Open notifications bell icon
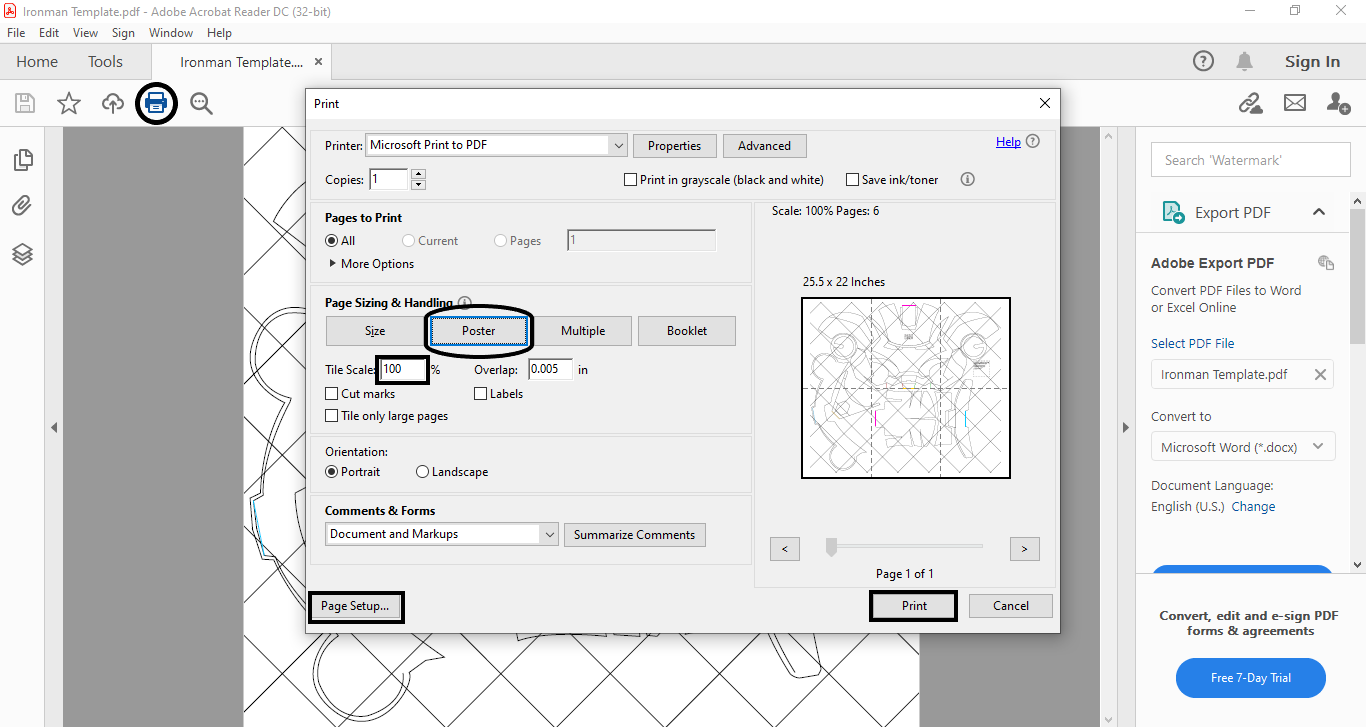 tap(1244, 61)
